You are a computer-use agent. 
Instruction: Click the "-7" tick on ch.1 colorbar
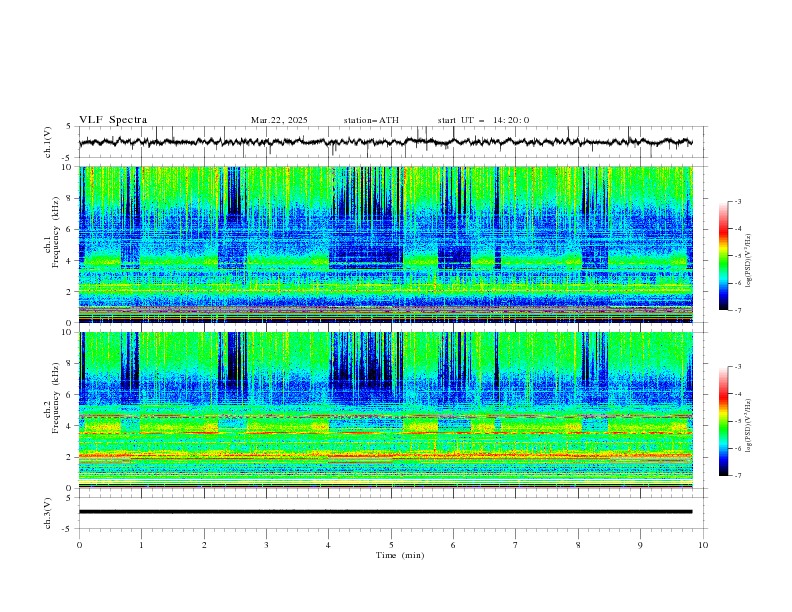[x=738, y=310]
